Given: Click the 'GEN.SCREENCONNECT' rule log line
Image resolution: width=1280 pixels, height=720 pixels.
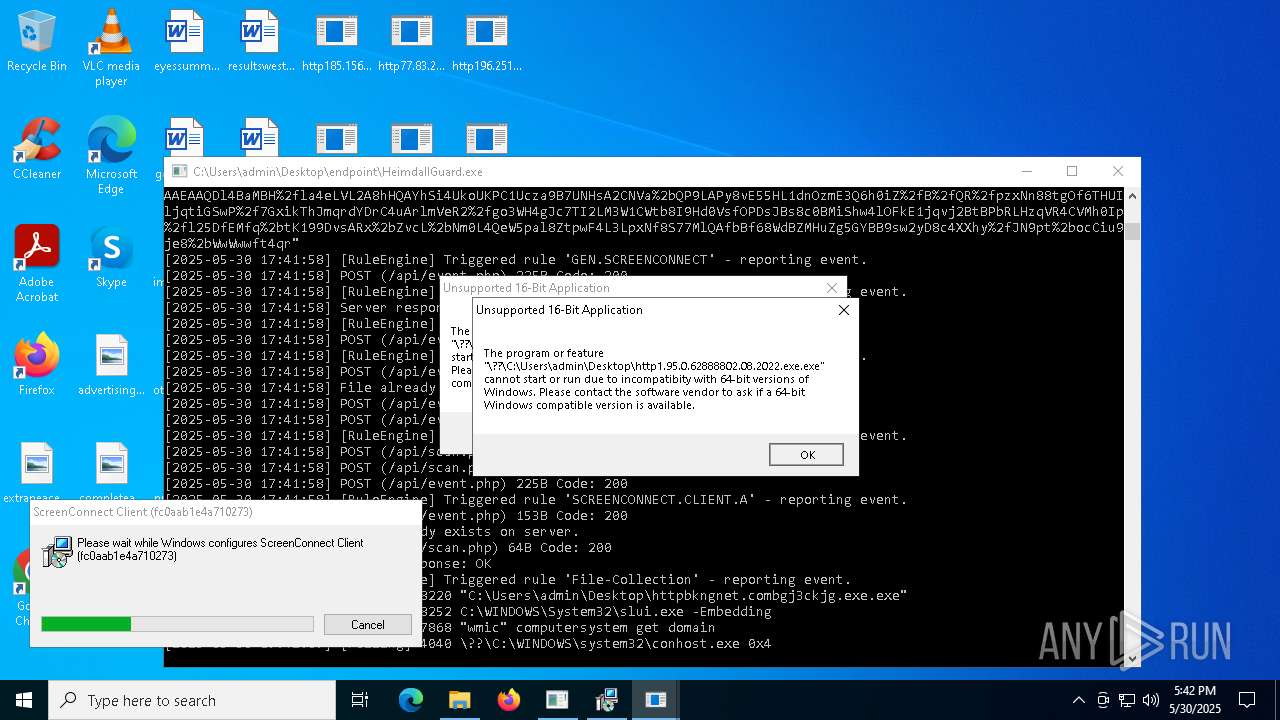Looking at the screenshot, I should pyautogui.click(x=515, y=259).
